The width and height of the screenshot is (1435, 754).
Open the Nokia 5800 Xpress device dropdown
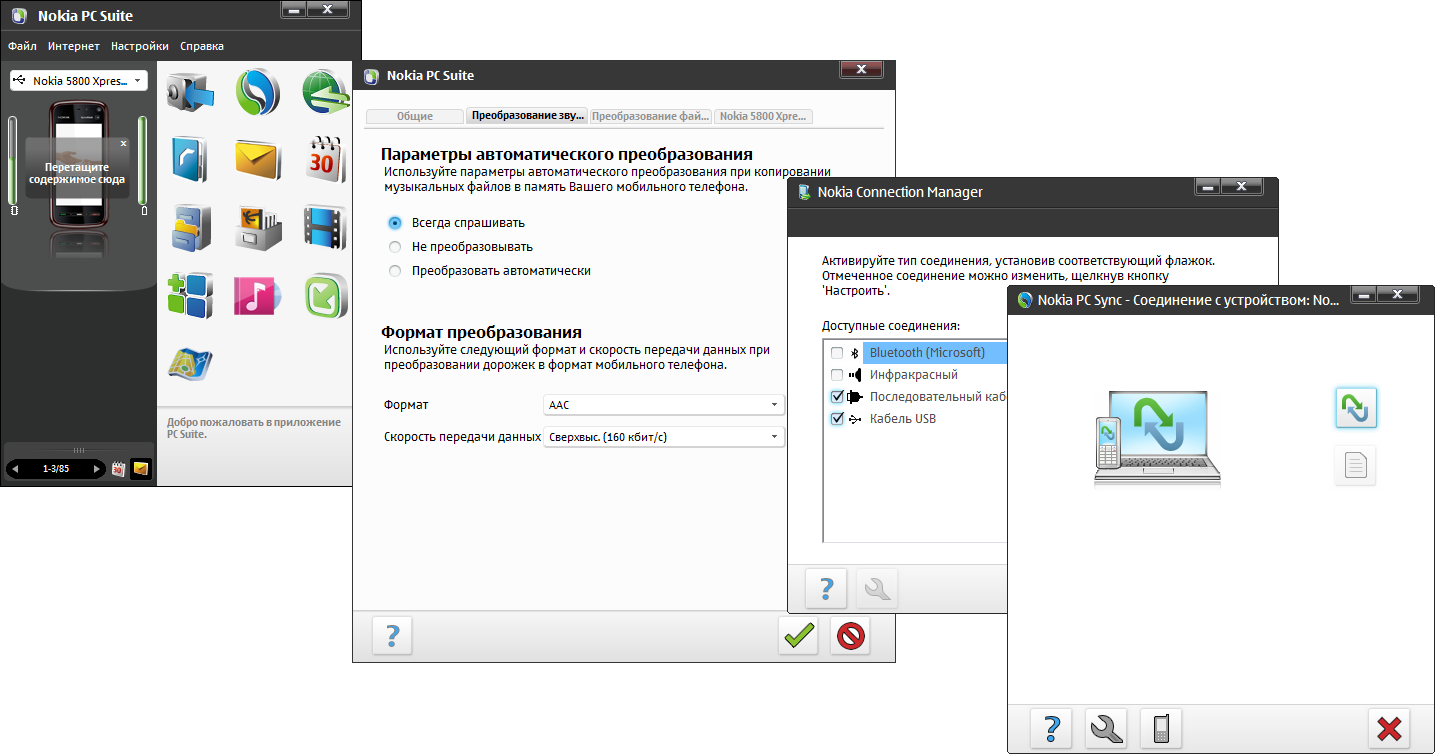click(x=79, y=81)
